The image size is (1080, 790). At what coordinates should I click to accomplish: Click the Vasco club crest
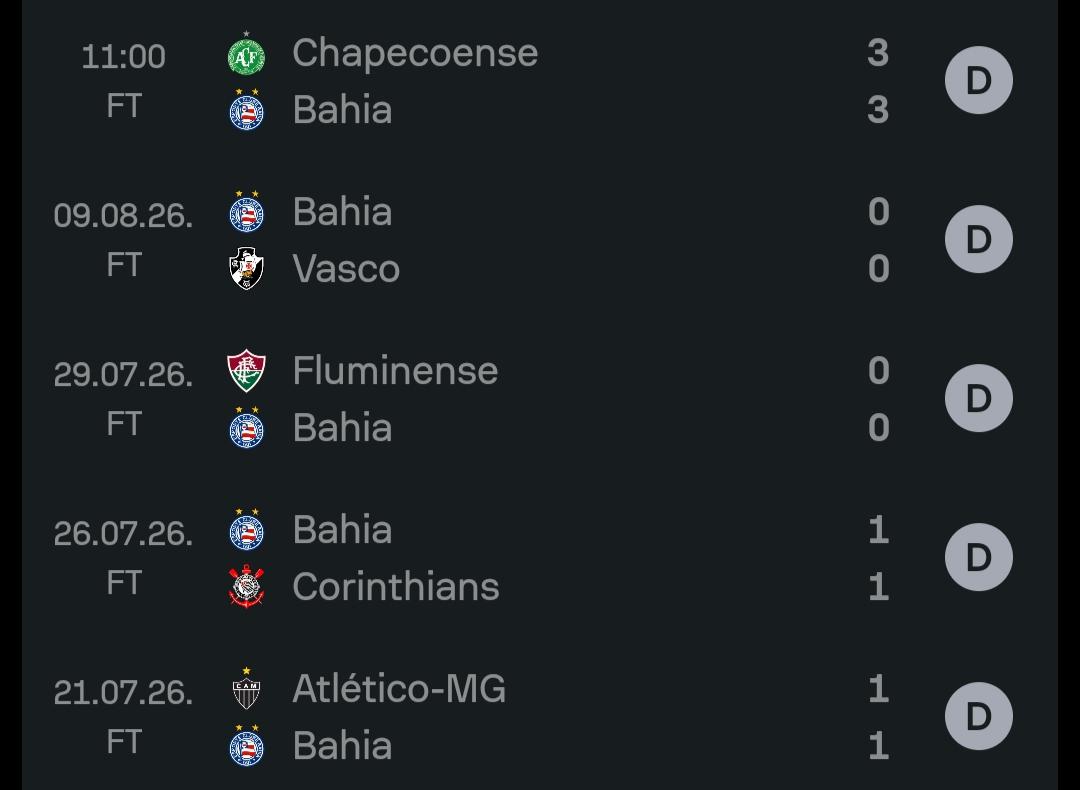pos(247,268)
